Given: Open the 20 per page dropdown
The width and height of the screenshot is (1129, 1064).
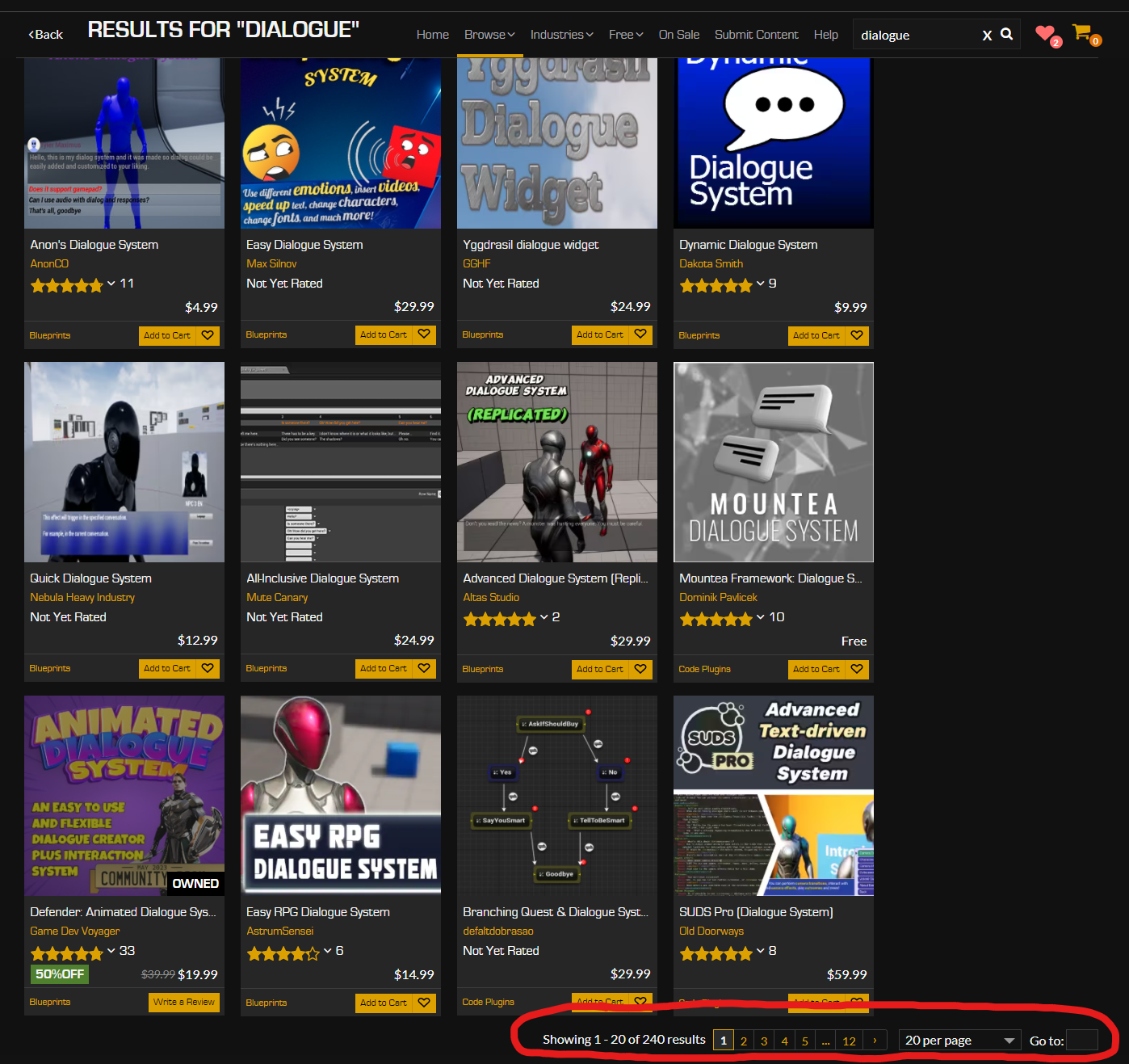Looking at the screenshot, I should pyautogui.click(x=959, y=1041).
